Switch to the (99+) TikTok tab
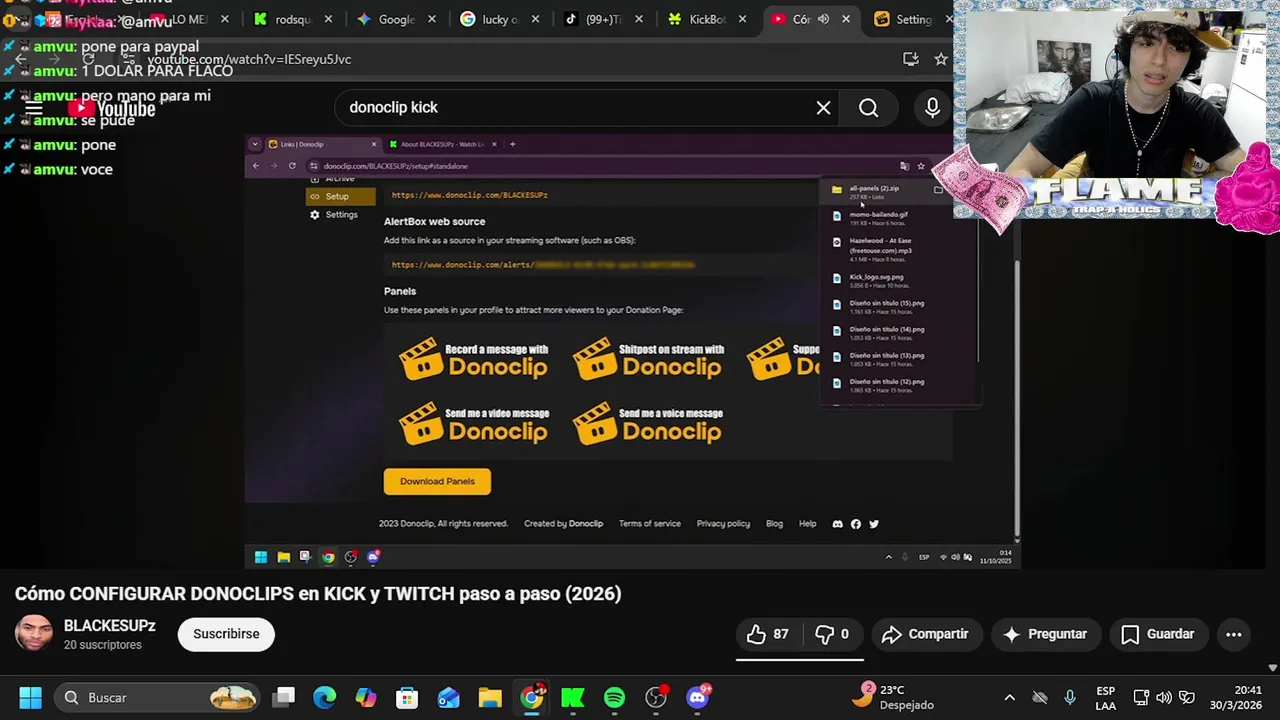The image size is (1280, 720). click(x=604, y=19)
